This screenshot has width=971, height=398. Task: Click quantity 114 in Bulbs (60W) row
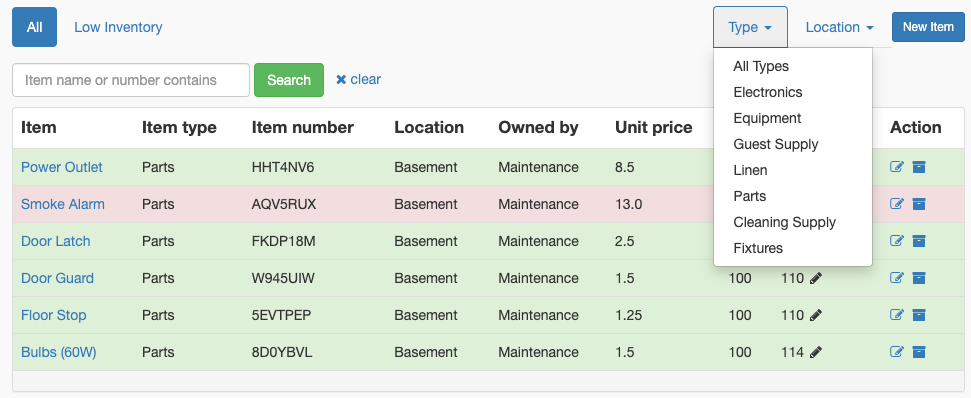click(793, 352)
